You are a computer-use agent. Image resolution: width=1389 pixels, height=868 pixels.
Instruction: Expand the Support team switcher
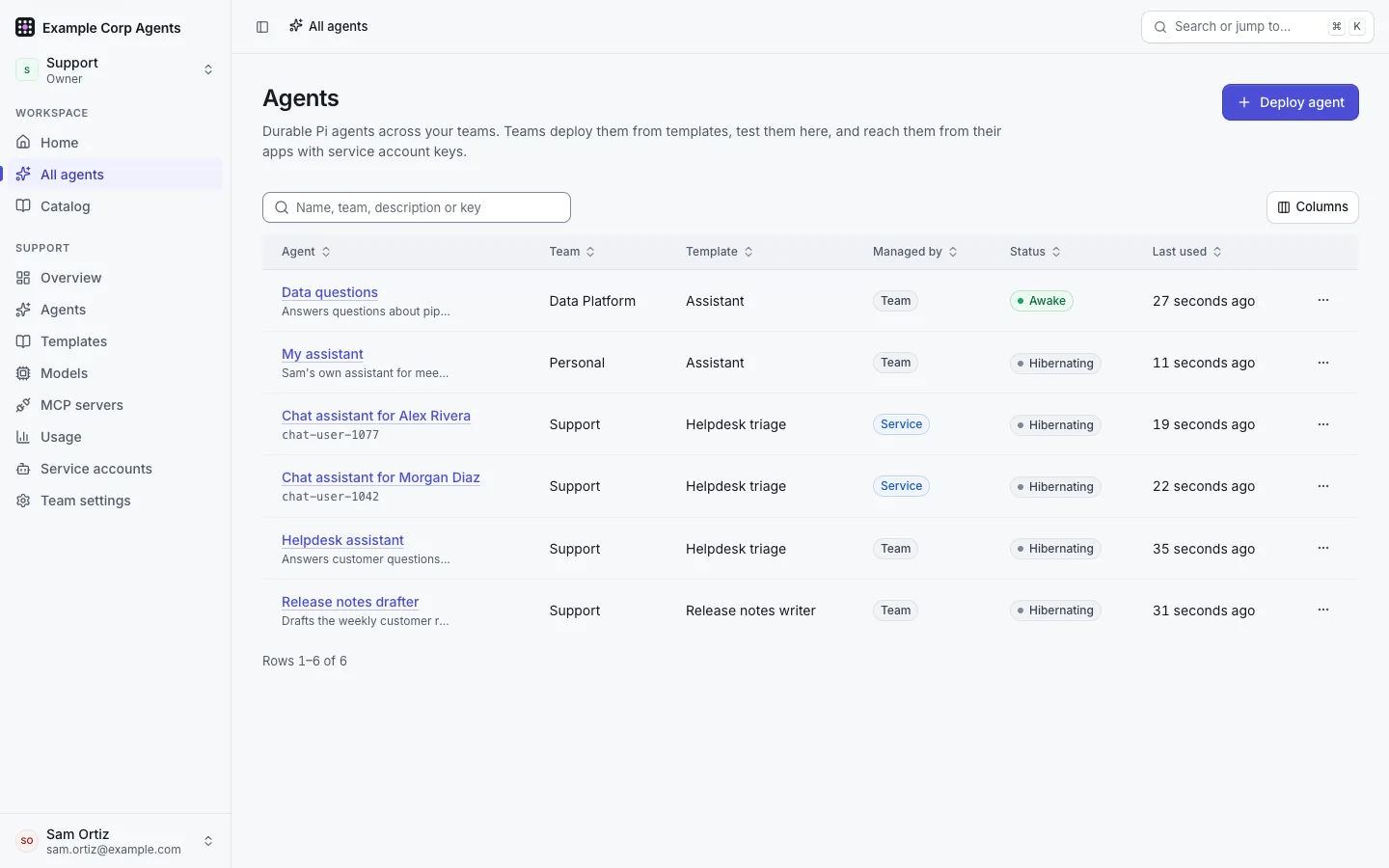point(116,69)
